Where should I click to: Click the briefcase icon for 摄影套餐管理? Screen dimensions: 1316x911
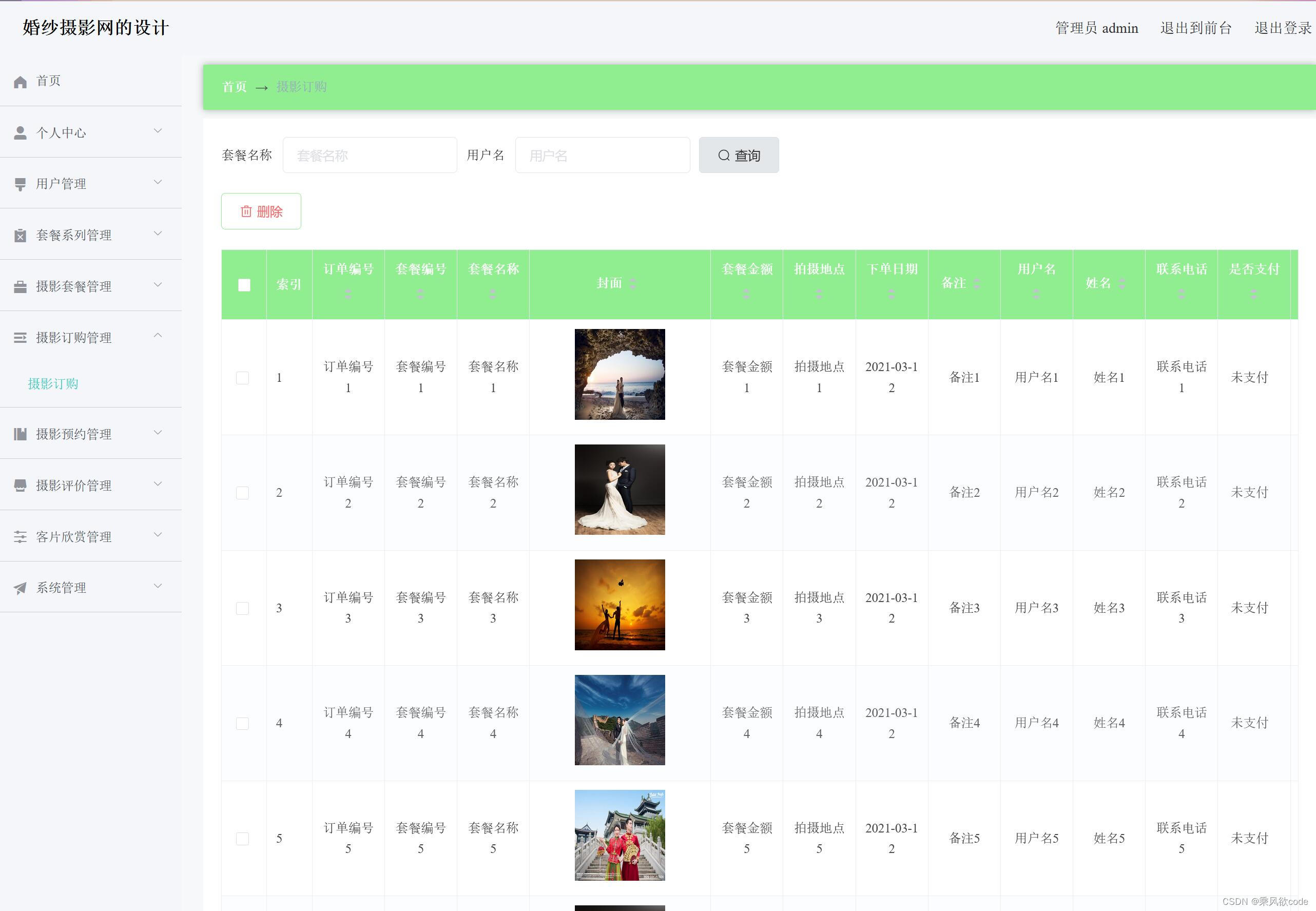click(x=21, y=286)
